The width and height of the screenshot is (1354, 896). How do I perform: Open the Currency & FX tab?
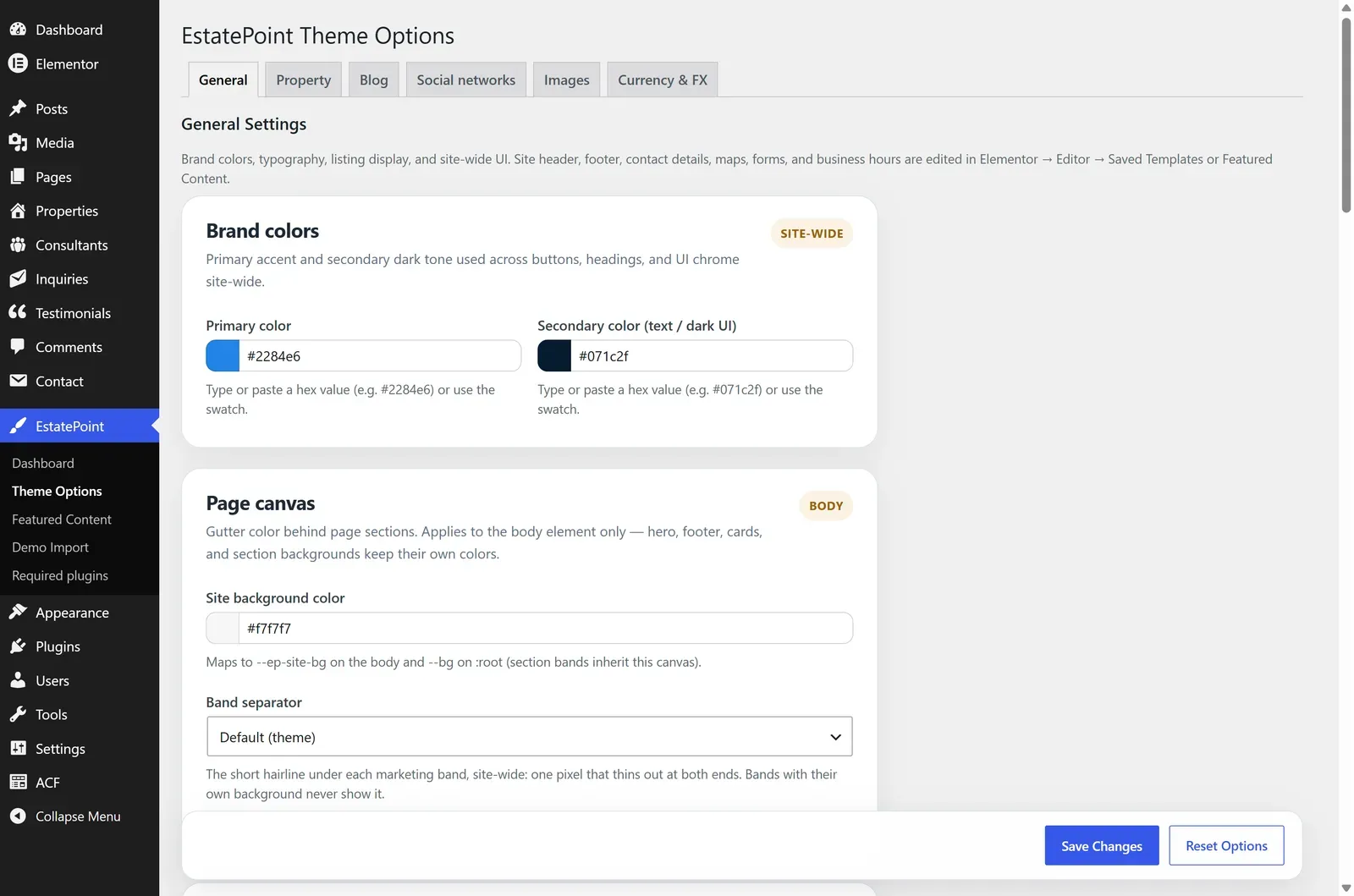[x=662, y=80]
